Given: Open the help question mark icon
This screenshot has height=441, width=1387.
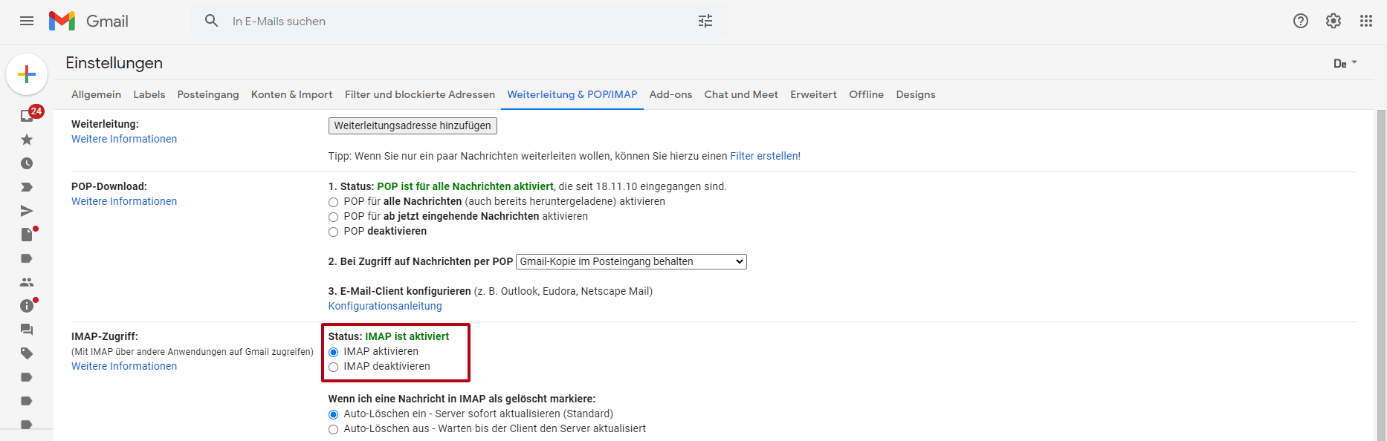Looking at the screenshot, I should point(1301,21).
